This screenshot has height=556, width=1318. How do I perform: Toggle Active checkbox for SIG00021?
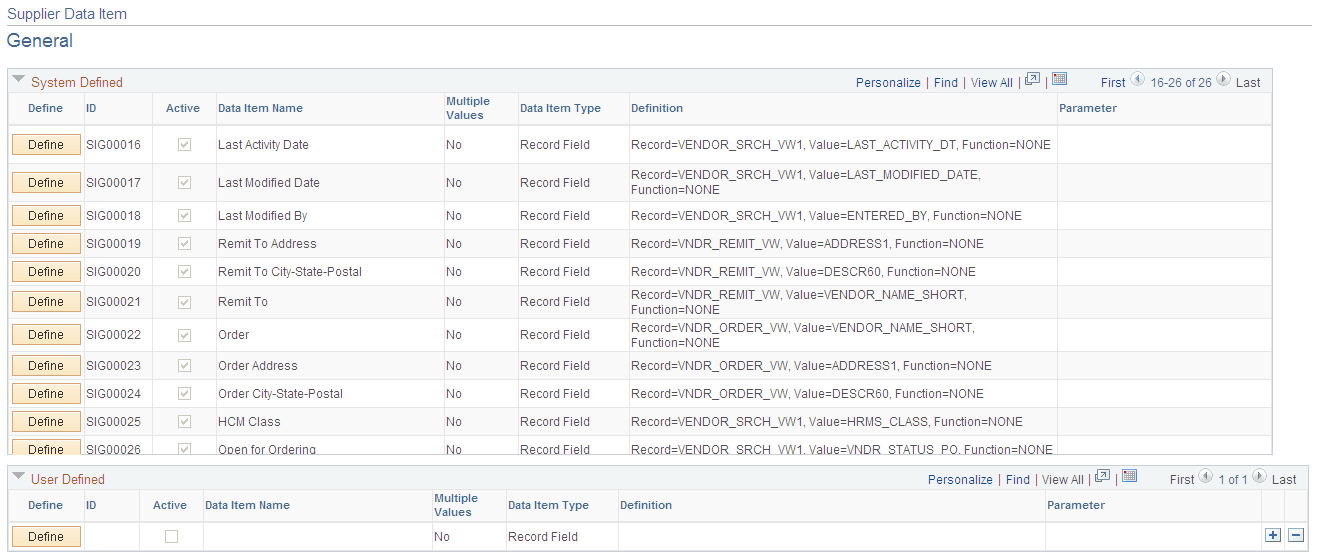click(x=184, y=301)
